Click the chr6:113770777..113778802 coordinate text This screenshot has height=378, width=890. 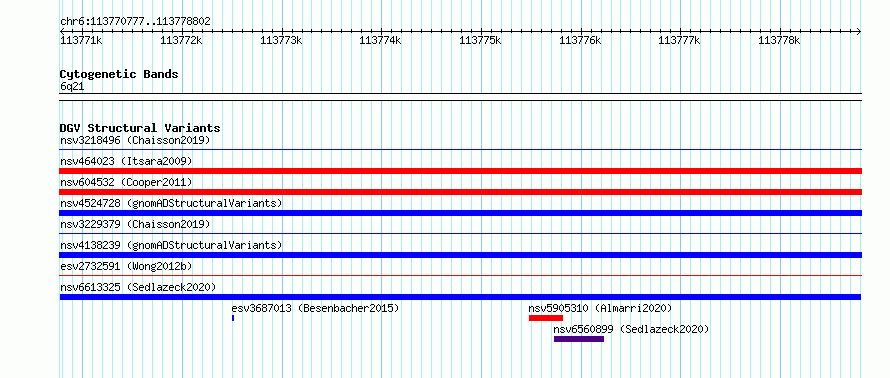[x=136, y=22]
